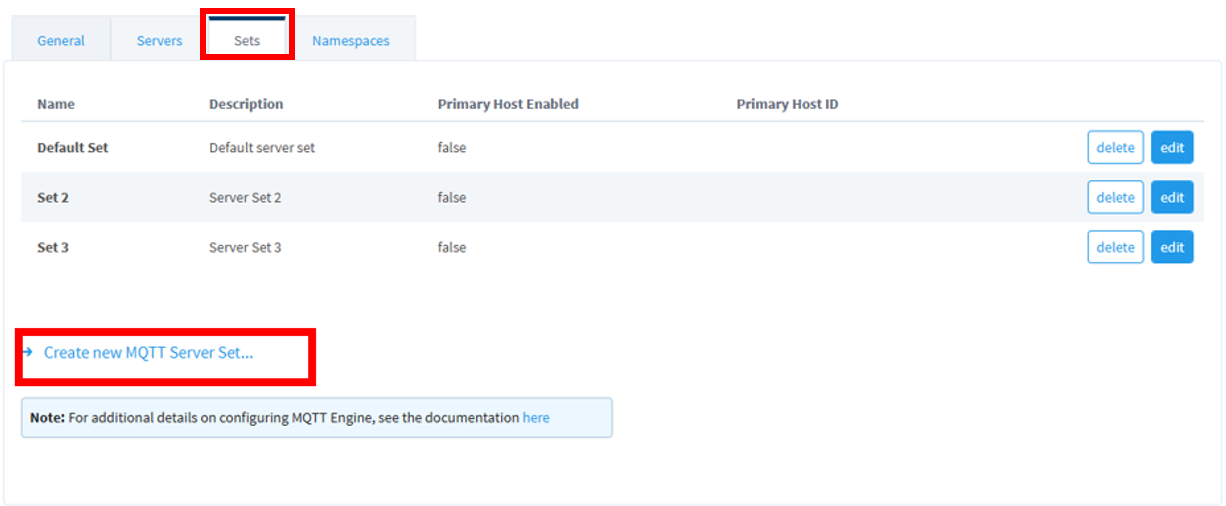Edit Set 3 server set

click(1172, 247)
